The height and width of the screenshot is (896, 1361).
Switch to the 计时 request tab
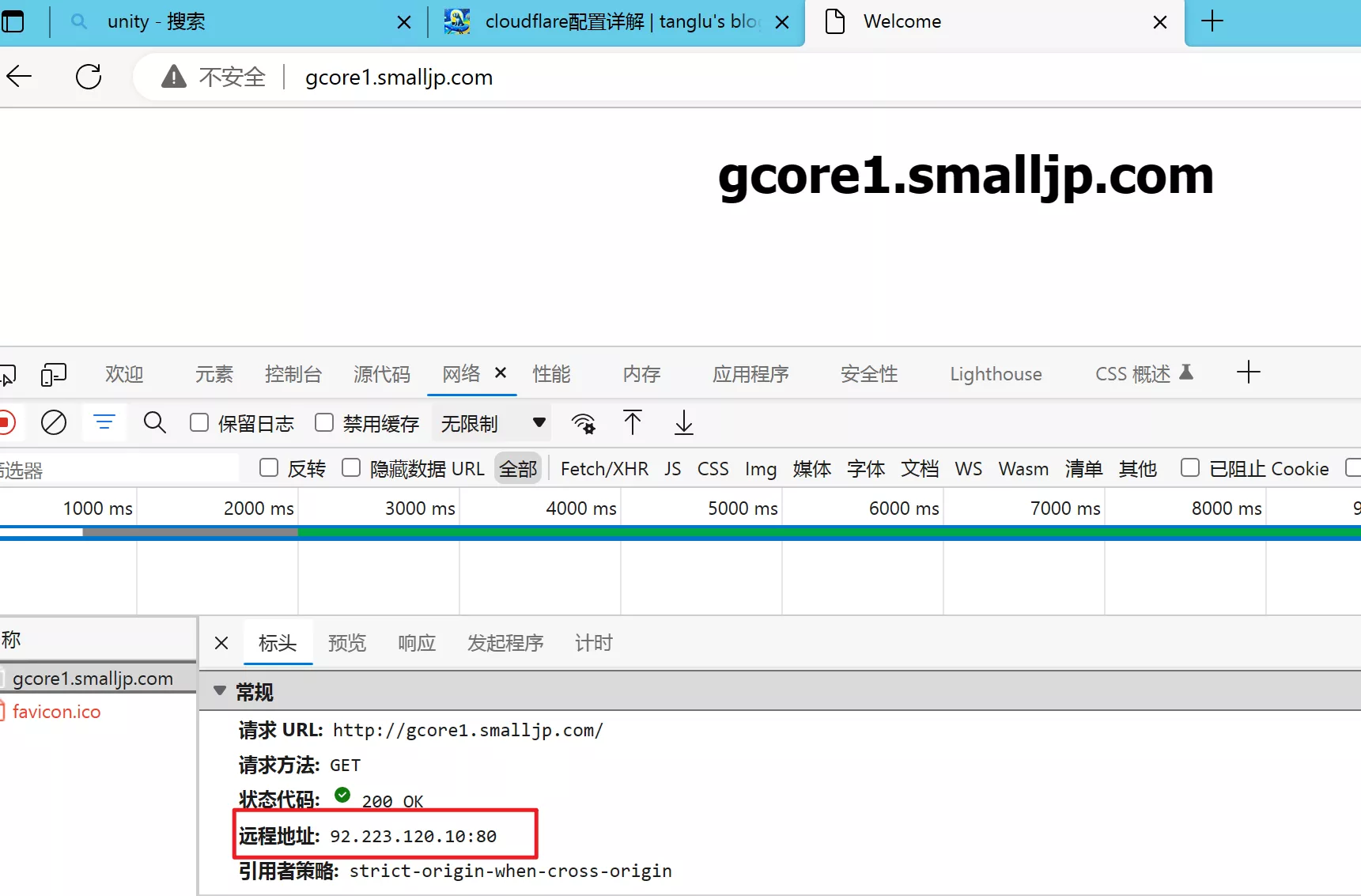pos(593,643)
